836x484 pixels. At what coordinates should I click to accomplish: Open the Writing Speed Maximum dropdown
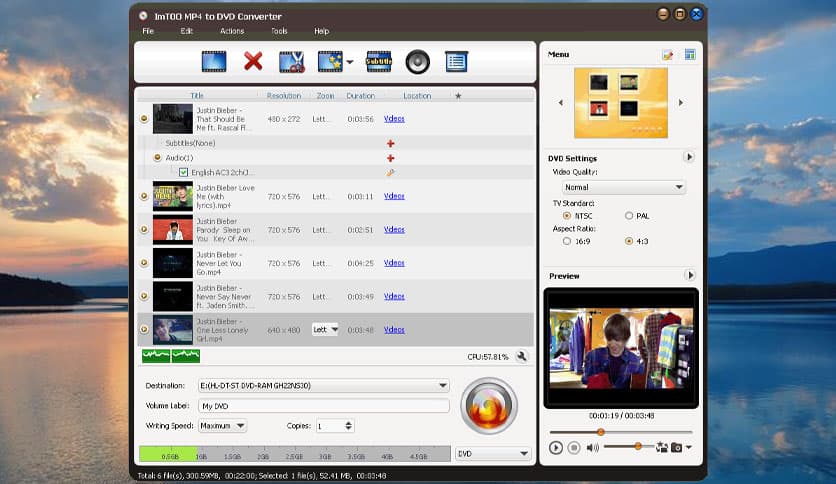[222, 426]
